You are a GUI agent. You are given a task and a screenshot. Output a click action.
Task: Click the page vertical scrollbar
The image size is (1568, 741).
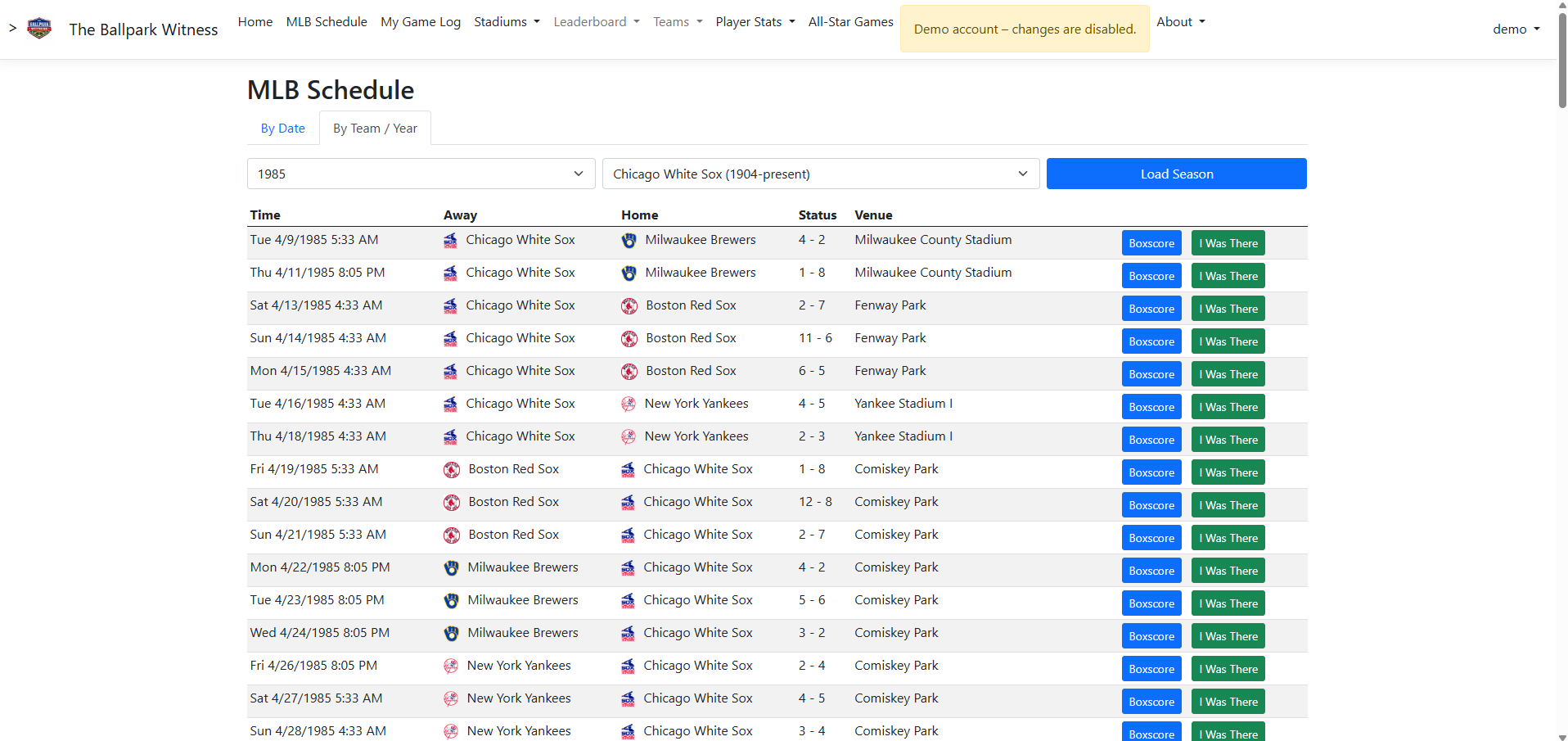click(x=1561, y=66)
